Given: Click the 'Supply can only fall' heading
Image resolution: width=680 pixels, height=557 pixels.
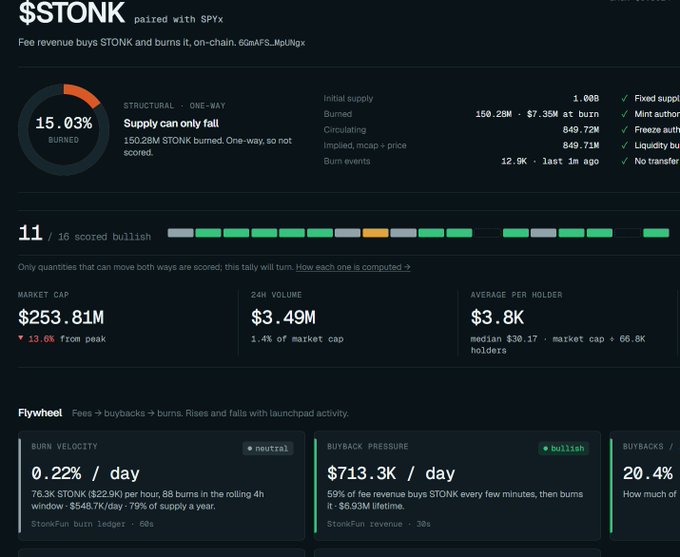Looking at the screenshot, I should coord(171,124).
